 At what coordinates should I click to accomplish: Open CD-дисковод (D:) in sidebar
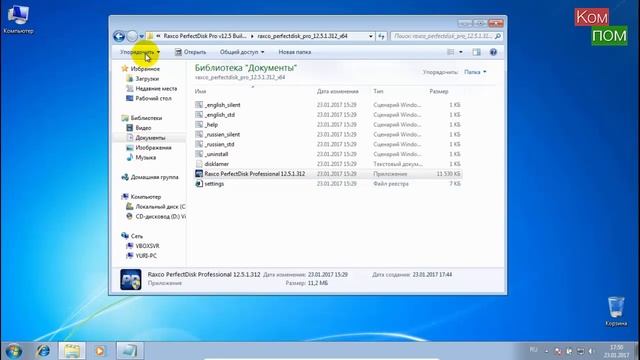coord(156,216)
